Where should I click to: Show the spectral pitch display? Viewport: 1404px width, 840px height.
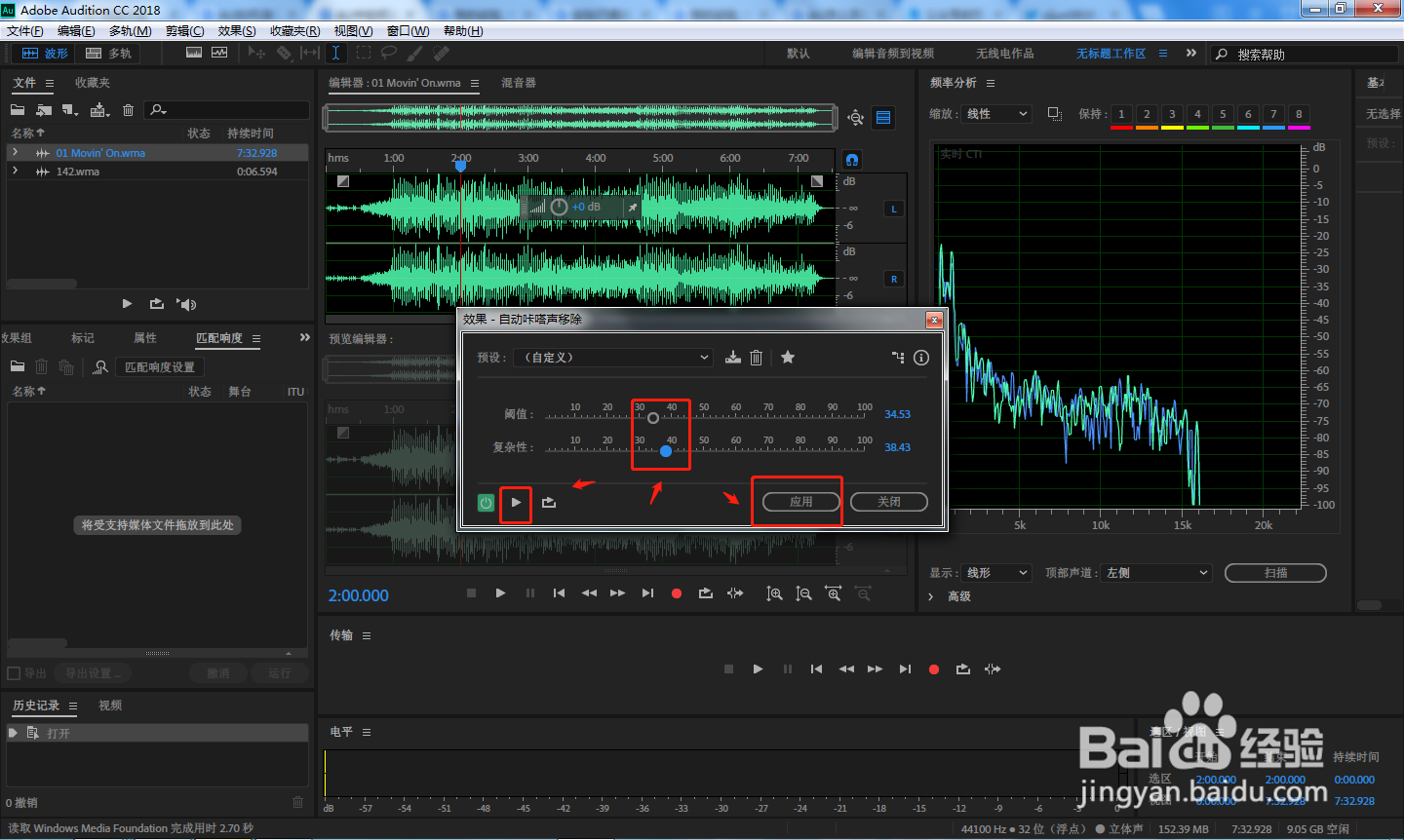coord(219,53)
